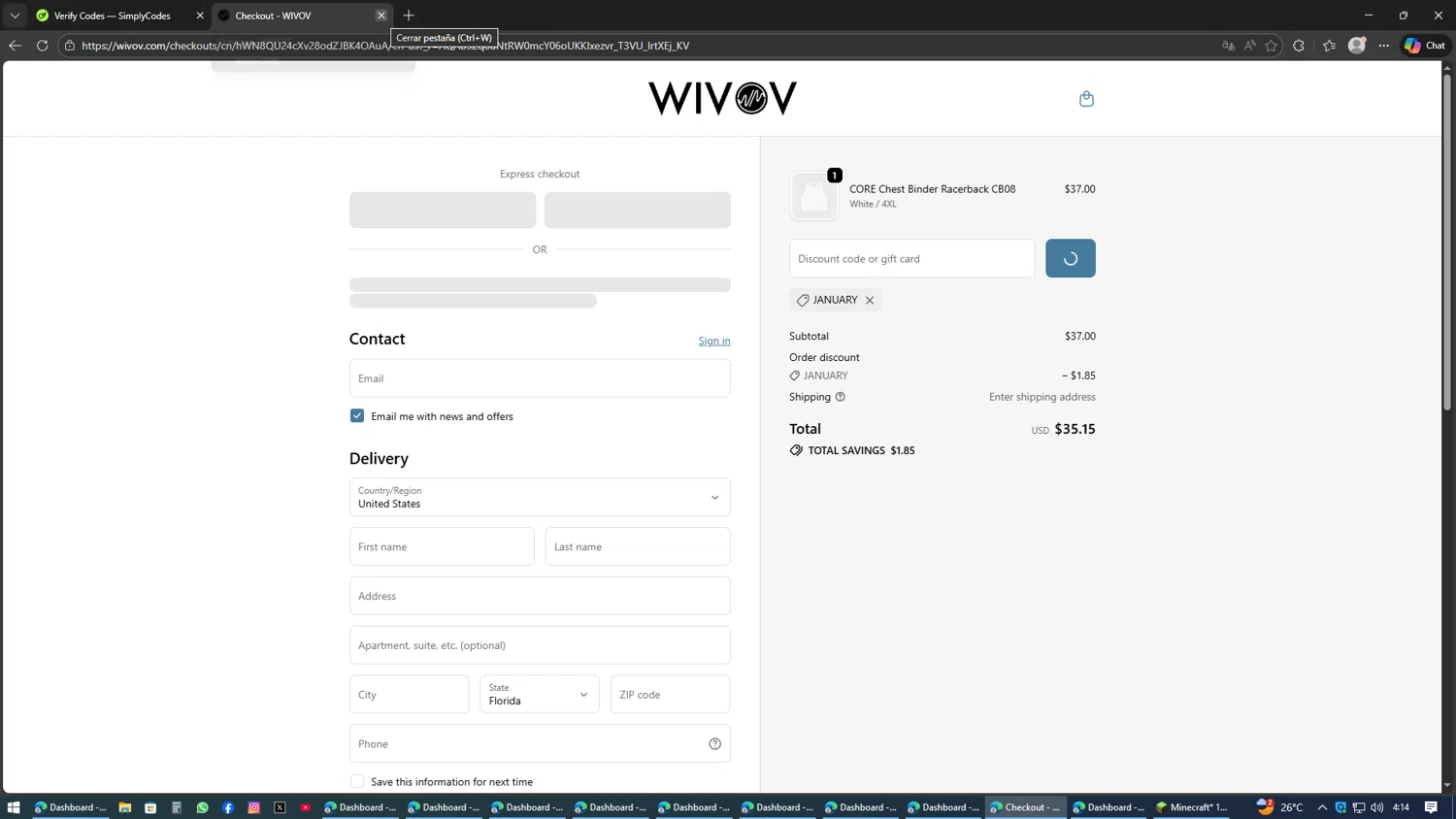1456x819 pixels.
Task: Open the Windows Start menu
Action: [x=14, y=807]
